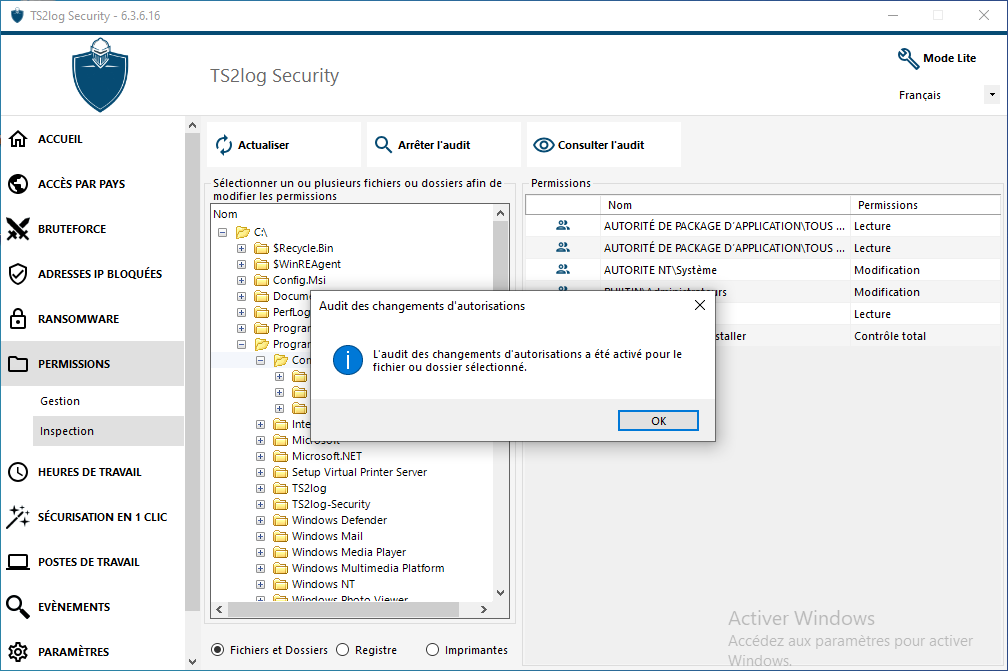The height and width of the screenshot is (671, 1008).
Task: Click the Accueil home icon
Action: (18, 139)
